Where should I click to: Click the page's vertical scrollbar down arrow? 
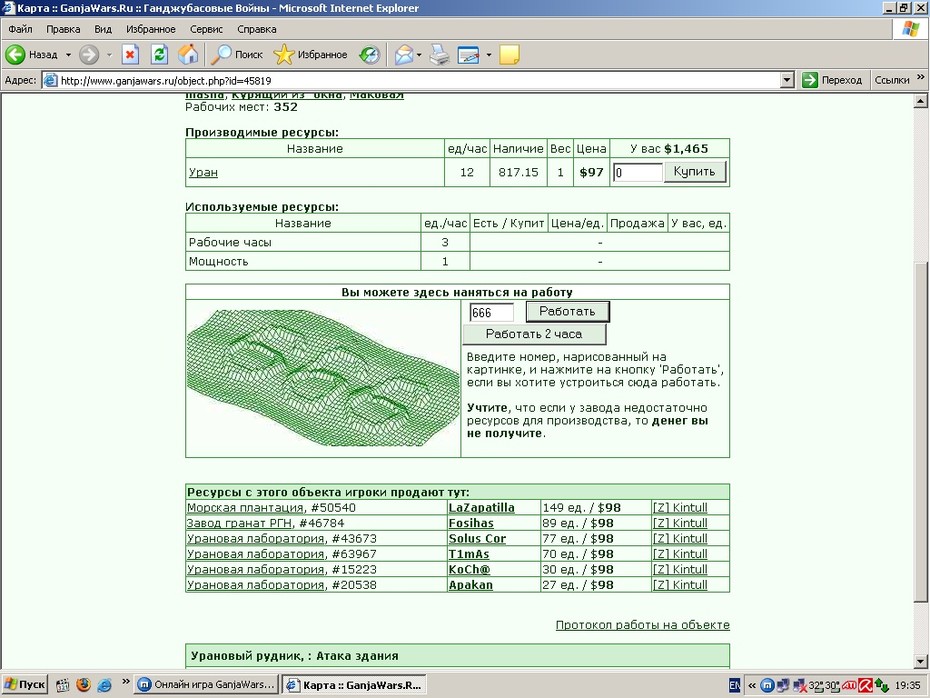(x=921, y=661)
